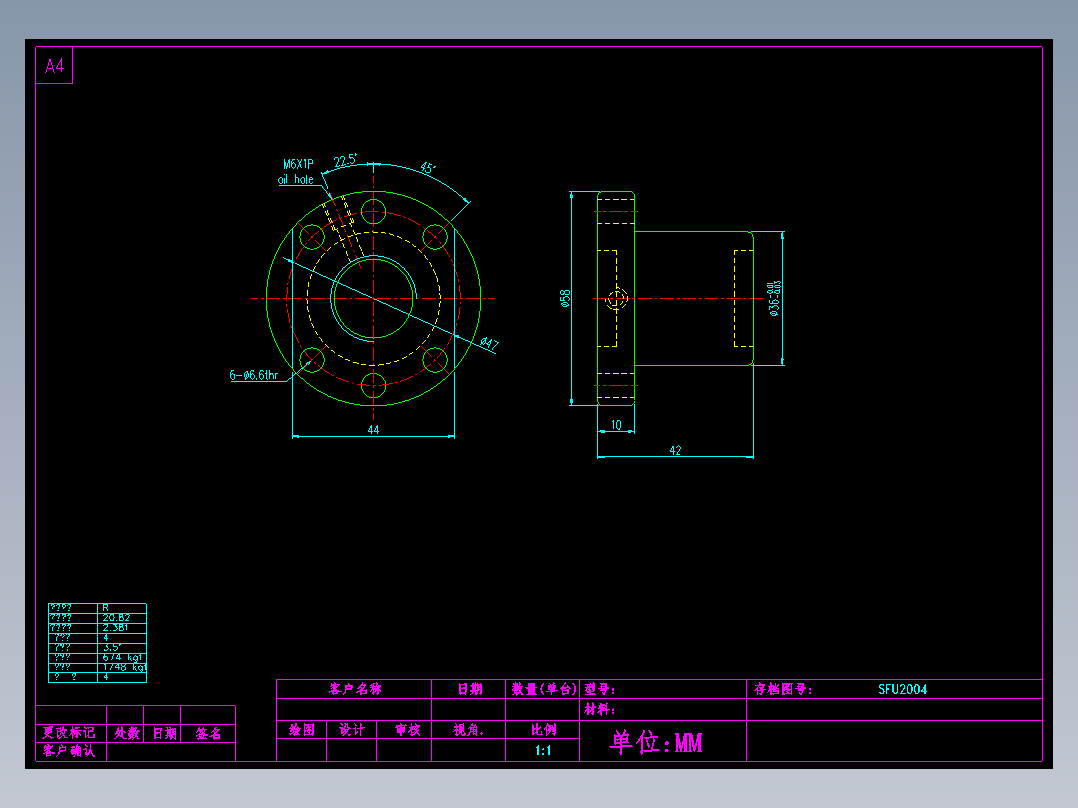Select the 10 flange thickness dimension
The width and height of the screenshot is (1078, 808).
[616, 425]
